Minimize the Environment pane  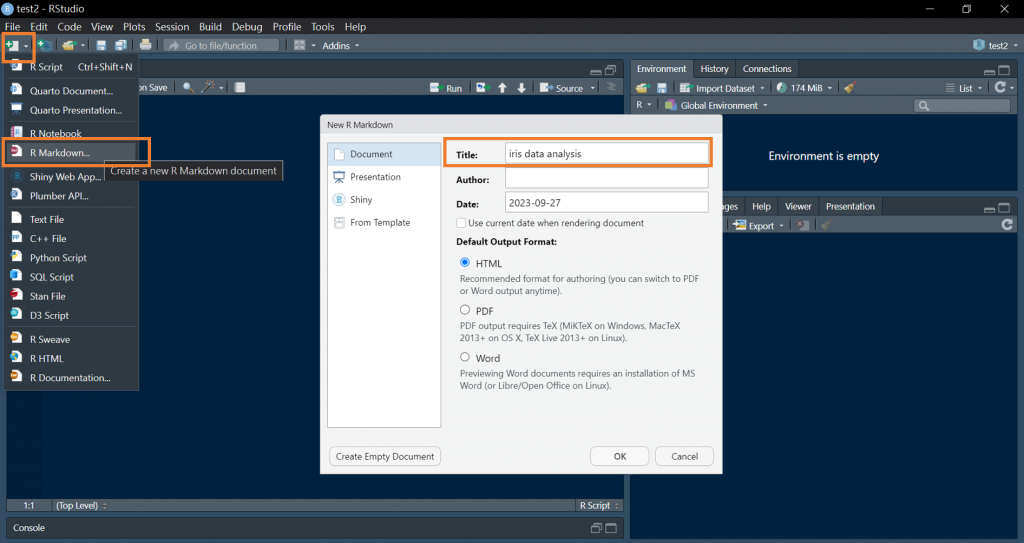tap(989, 71)
